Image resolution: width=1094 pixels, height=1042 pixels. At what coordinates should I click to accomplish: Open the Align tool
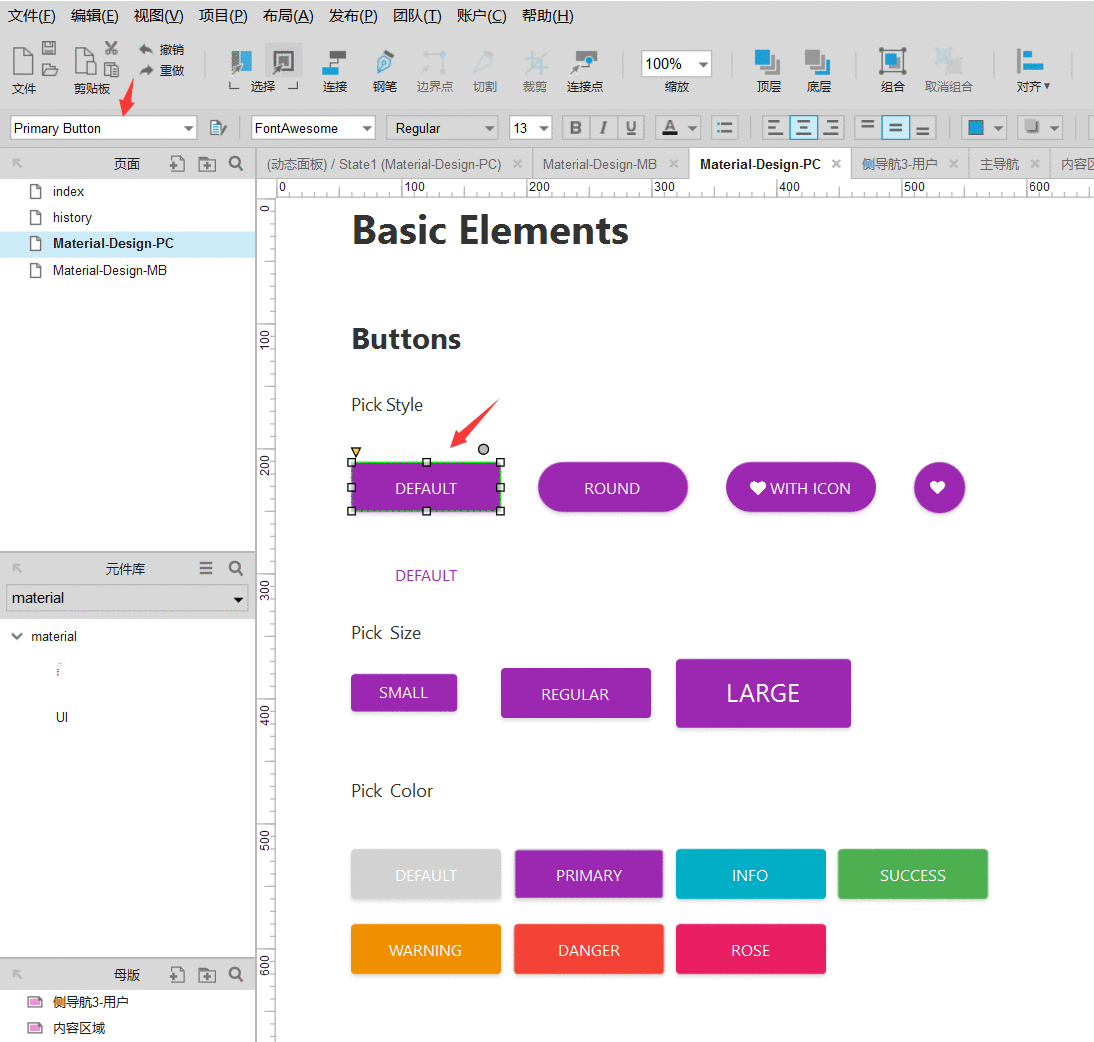(x=1033, y=70)
